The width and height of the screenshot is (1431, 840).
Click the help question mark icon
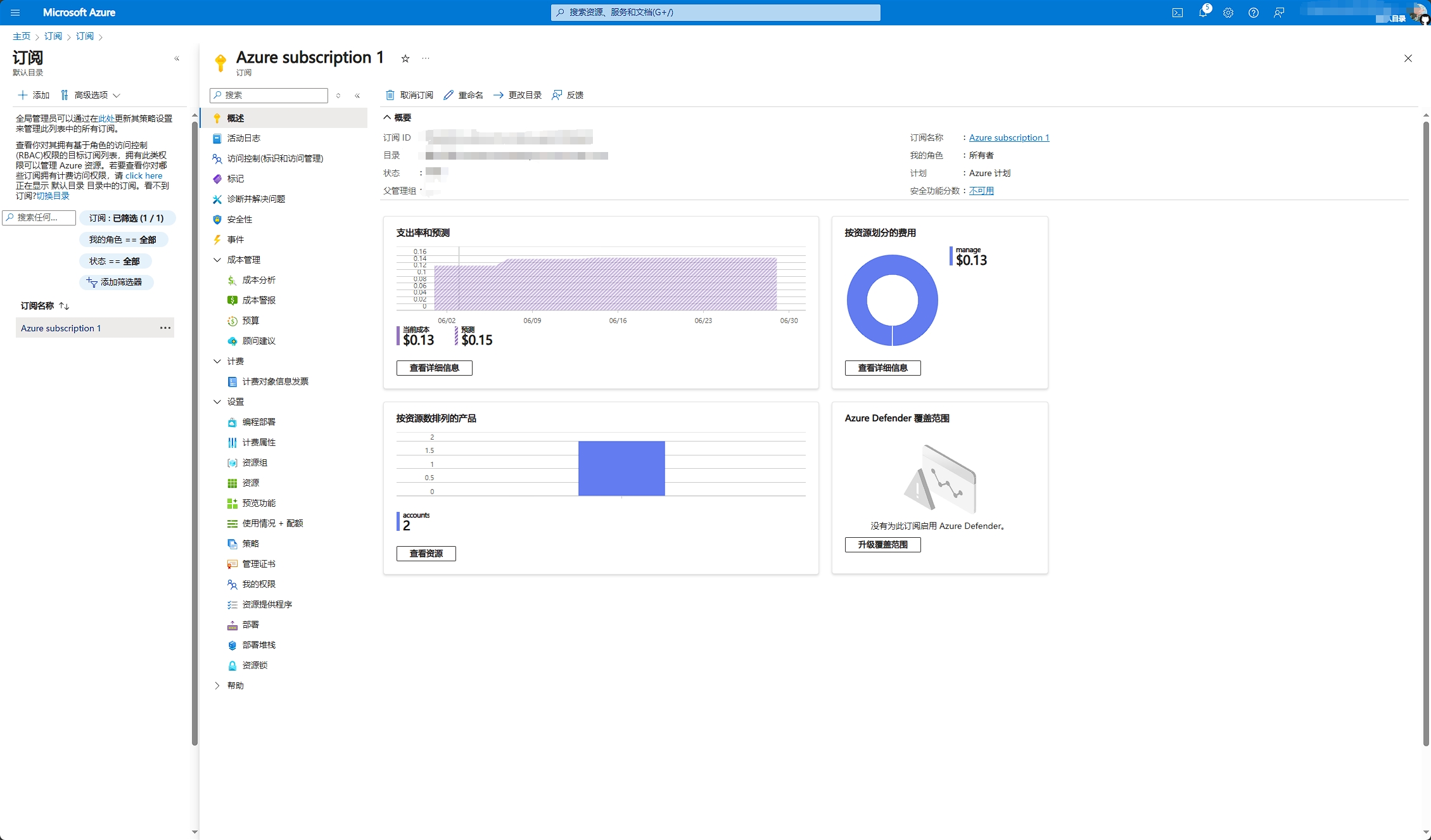1253,13
